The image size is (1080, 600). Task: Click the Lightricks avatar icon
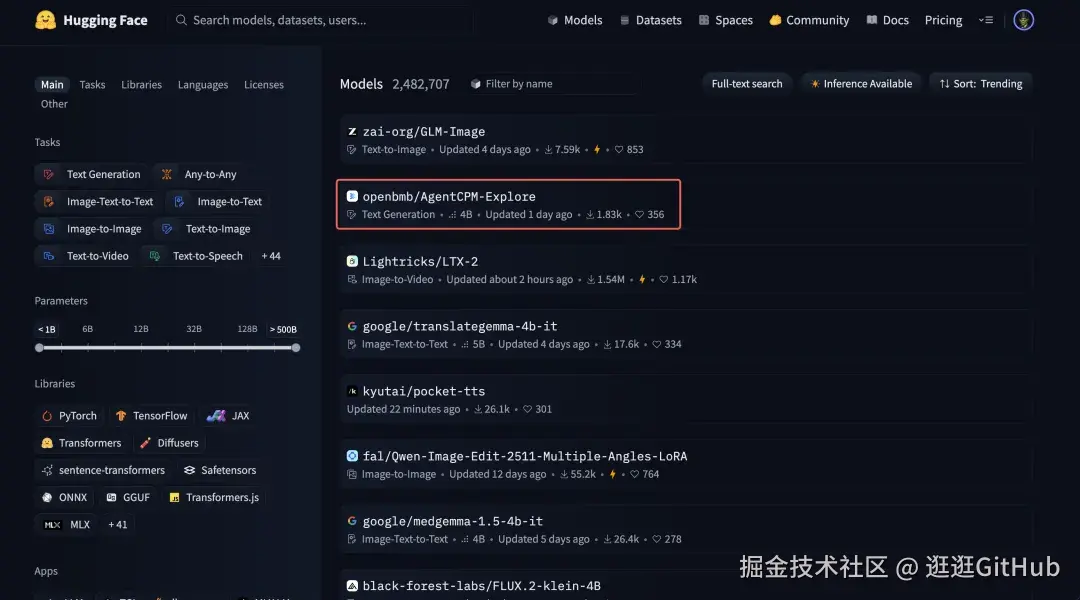click(x=352, y=261)
